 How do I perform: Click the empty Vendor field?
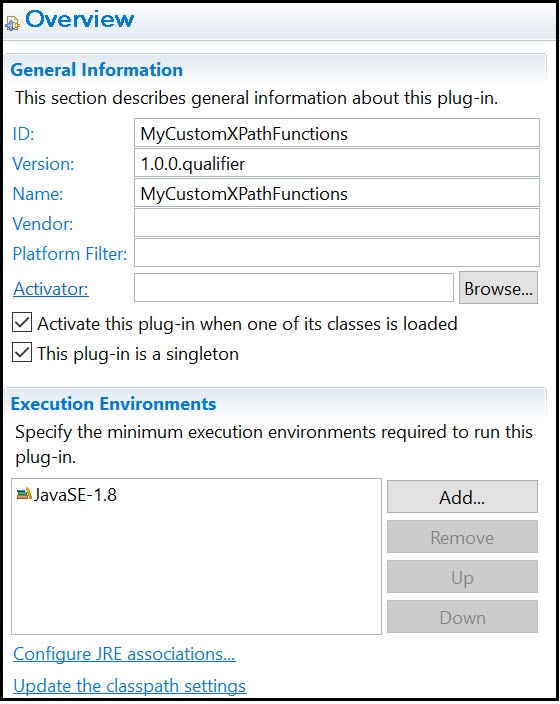337,223
